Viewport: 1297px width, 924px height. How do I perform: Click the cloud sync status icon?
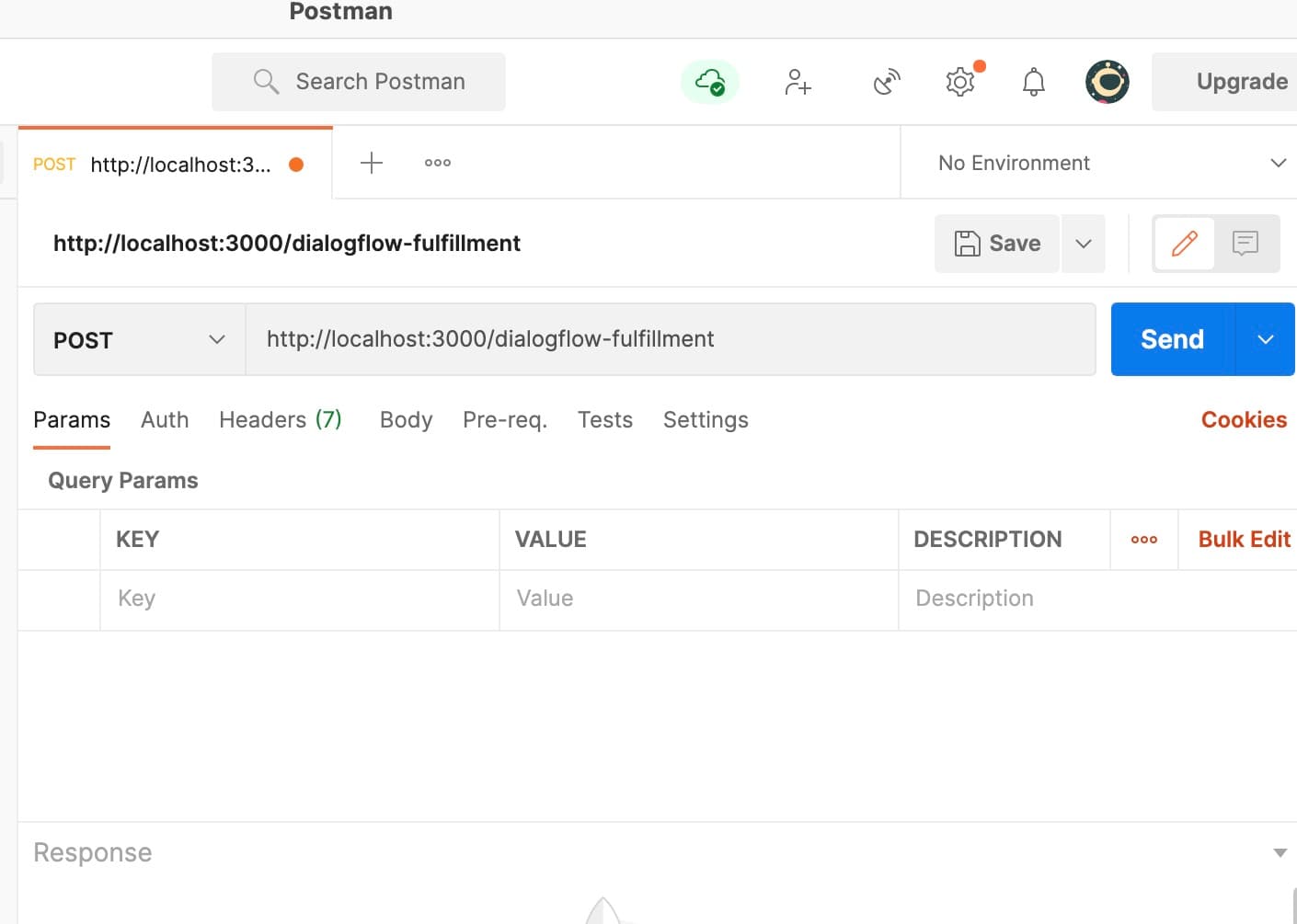tap(709, 82)
